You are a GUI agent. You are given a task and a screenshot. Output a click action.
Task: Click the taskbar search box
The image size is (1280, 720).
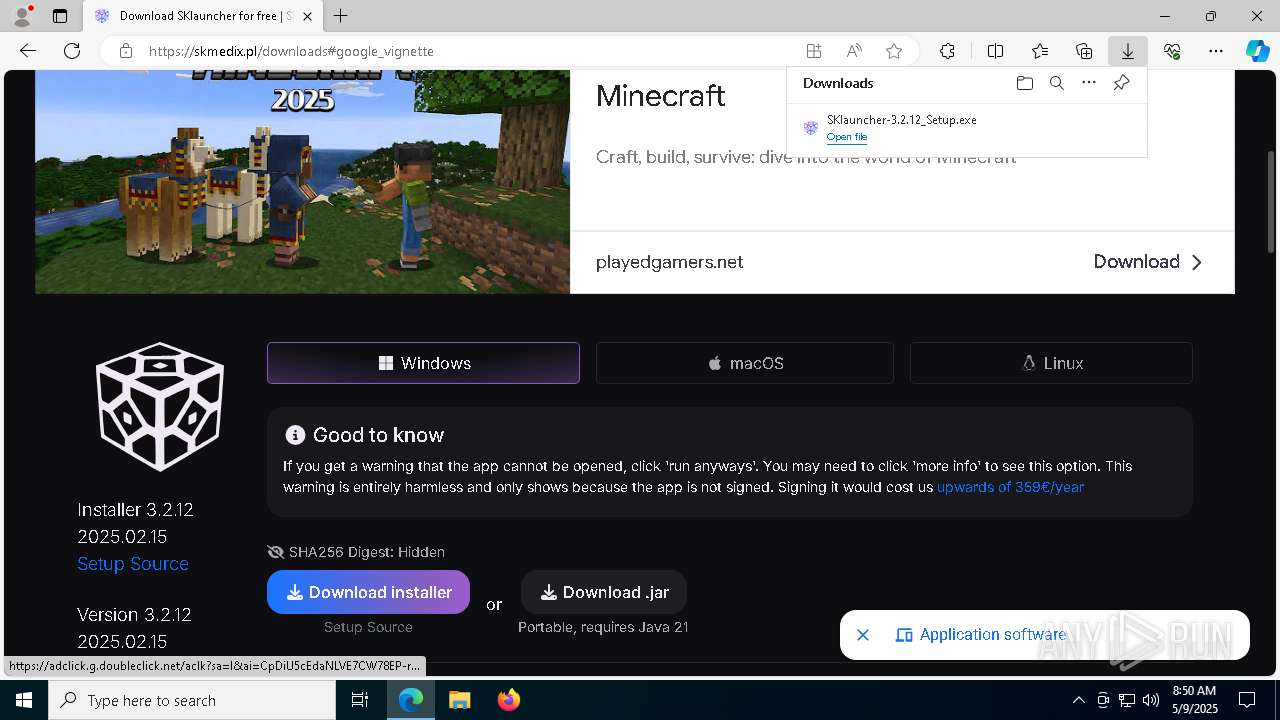pos(192,700)
